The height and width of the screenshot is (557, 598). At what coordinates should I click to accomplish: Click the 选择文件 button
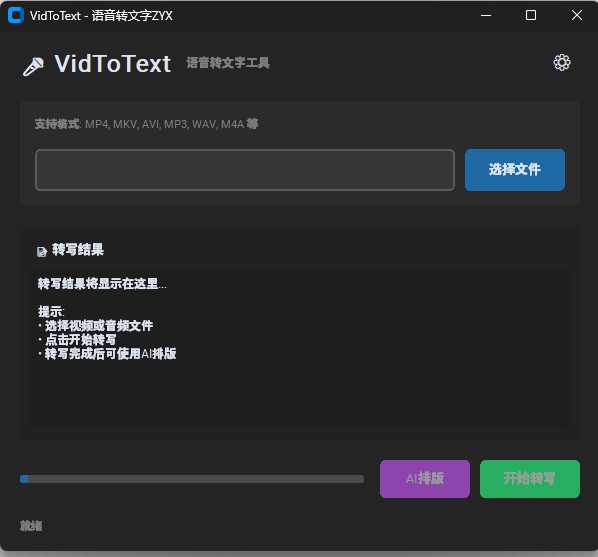click(x=514, y=170)
